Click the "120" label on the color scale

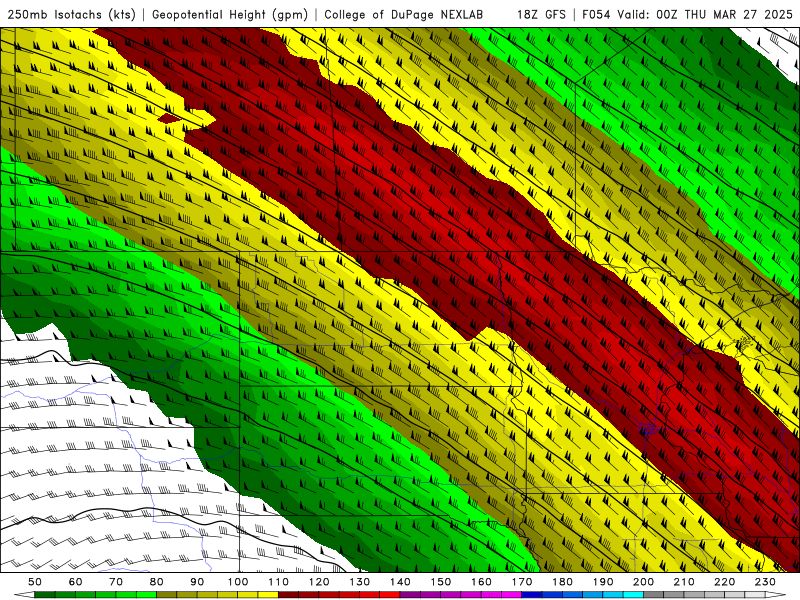coord(319,582)
